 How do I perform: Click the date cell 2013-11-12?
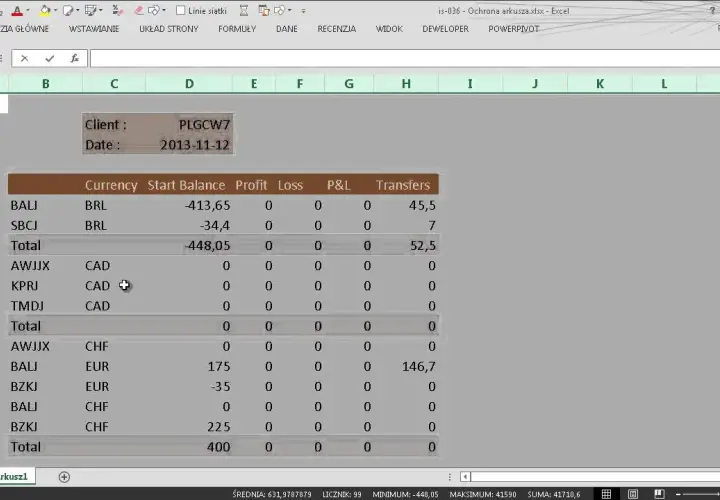tap(189, 145)
